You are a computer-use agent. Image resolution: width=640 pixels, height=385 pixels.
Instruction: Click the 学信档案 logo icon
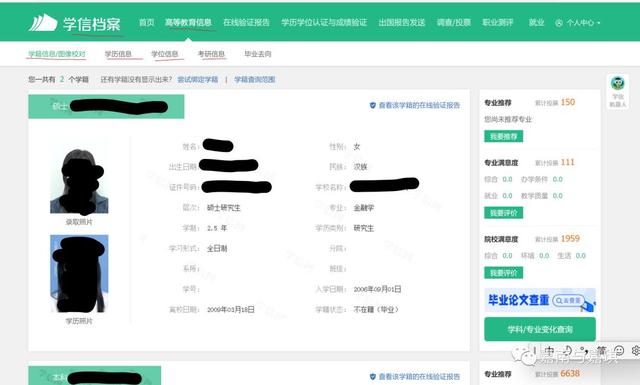[x=43, y=22]
